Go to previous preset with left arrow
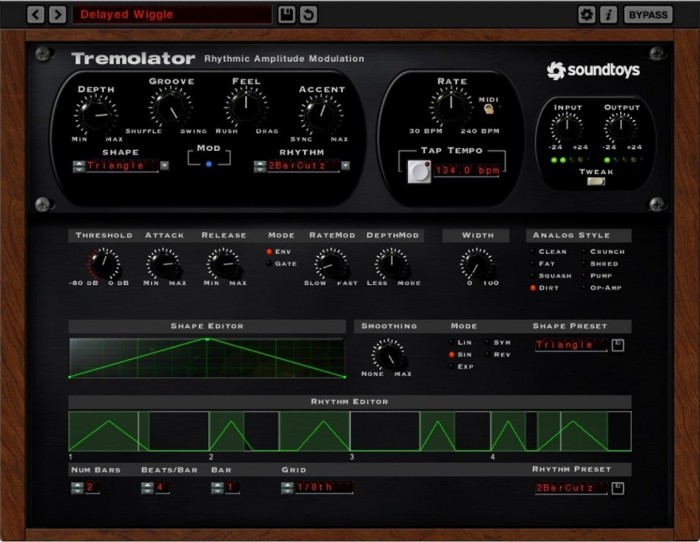Screen dimensions: 700x542 36,14
